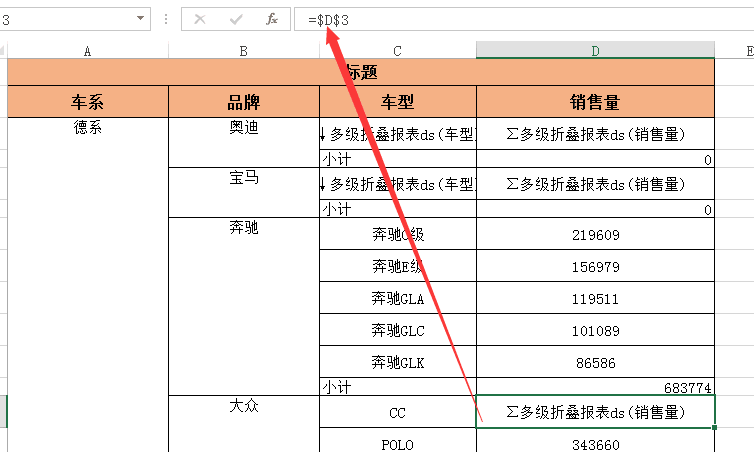
Task: Select the 奔驰GLC cell
Action: (398, 330)
